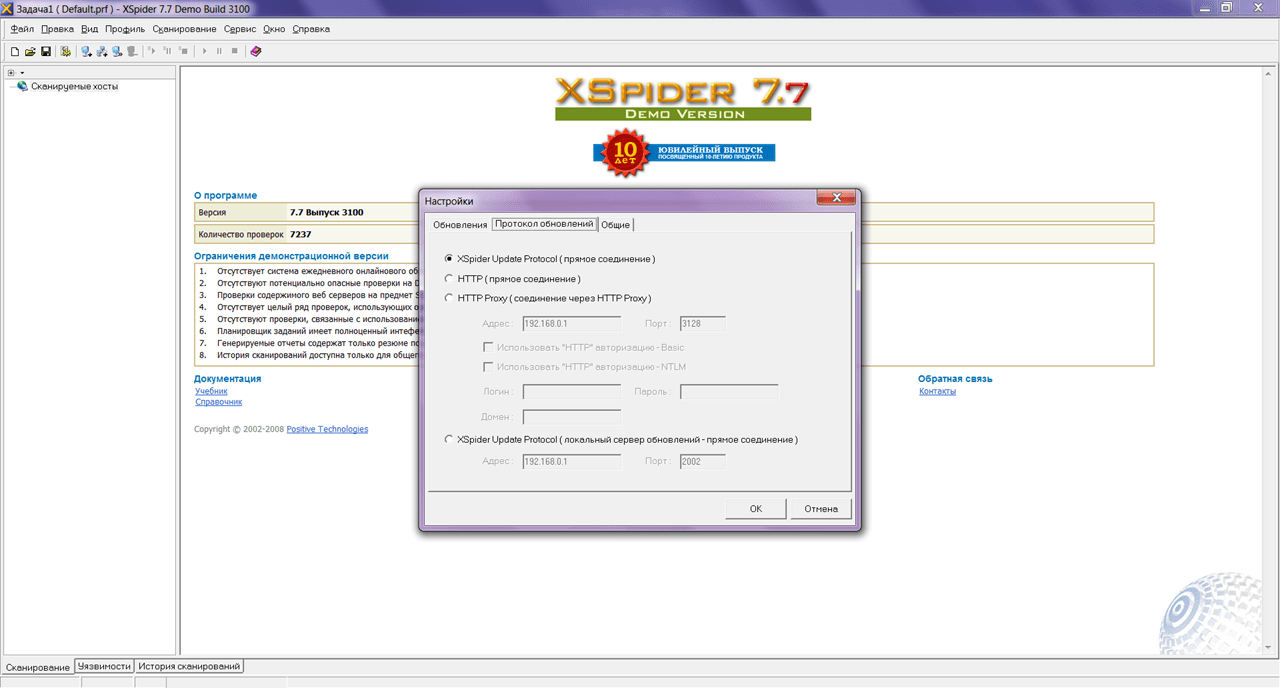
Task: Switch to История сканирований tab
Action: [189, 666]
